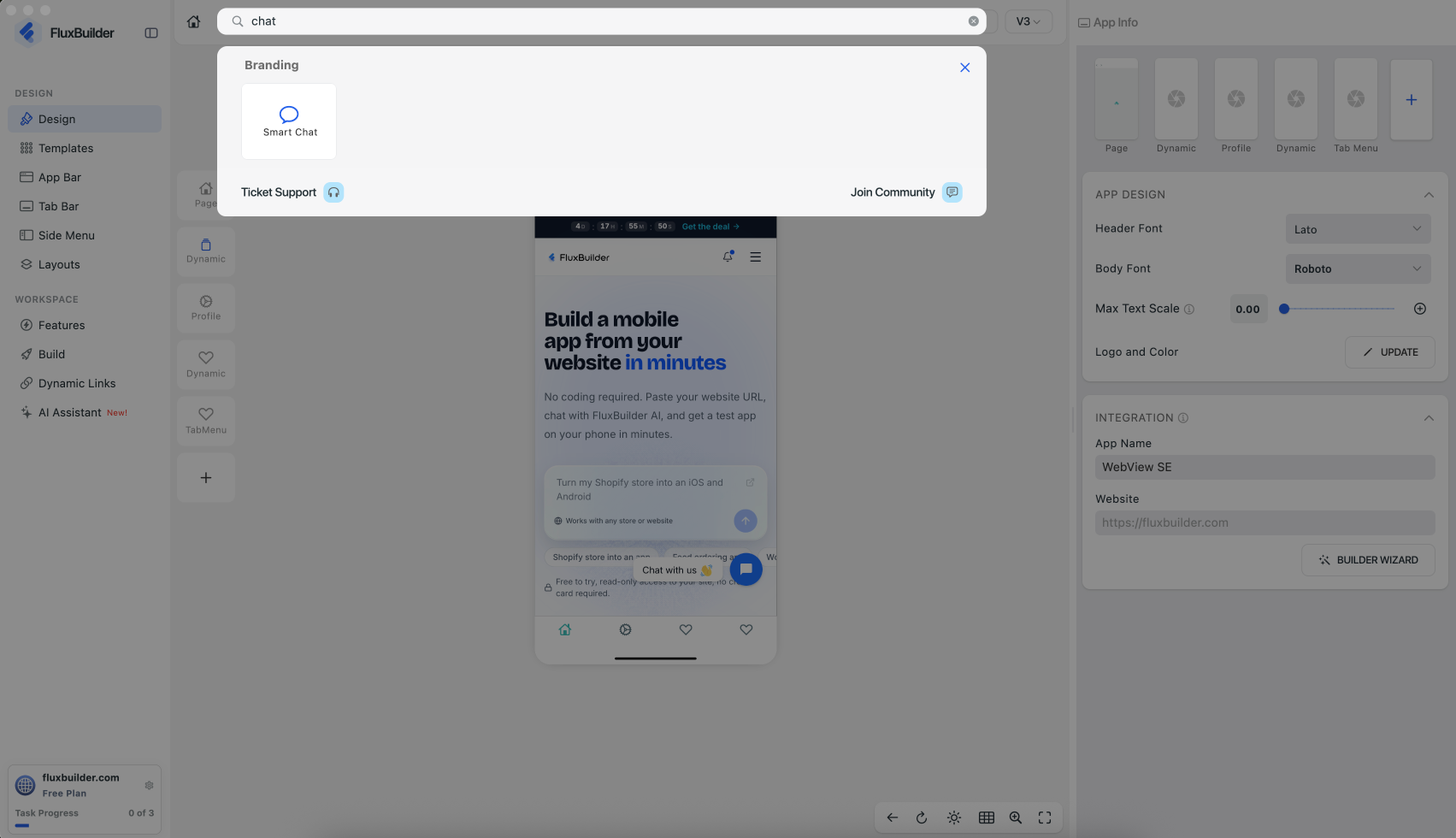Click the Website URL field
The height and width of the screenshot is (838, 1456).
click(1264, 522)
